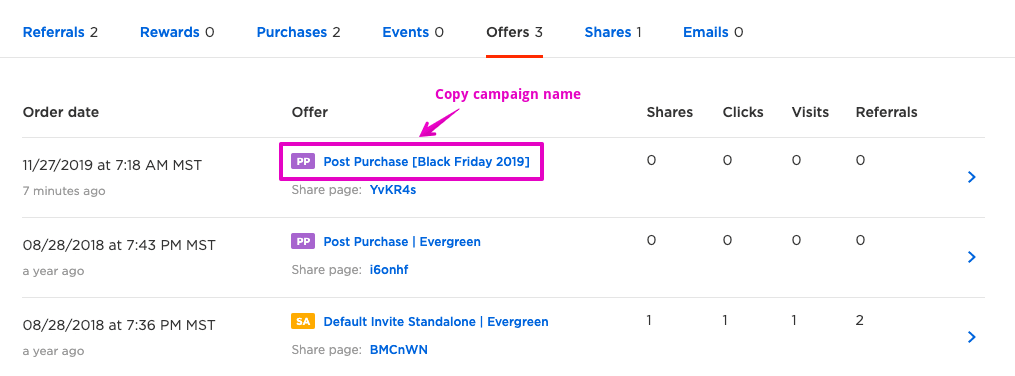The height and width of the screenshot is (376, 1015).
Task: Expand the Default Invite Standalone row chevron
Action: pos(971,337)
